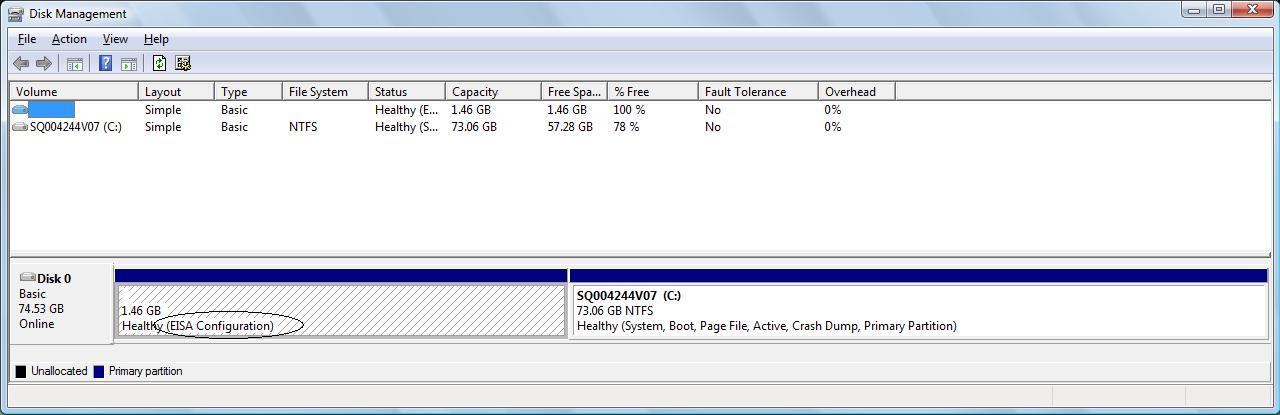Screen dimensions: 1280x415
Task: Click the 78 % free cell
Action: (x=627, y=127)
